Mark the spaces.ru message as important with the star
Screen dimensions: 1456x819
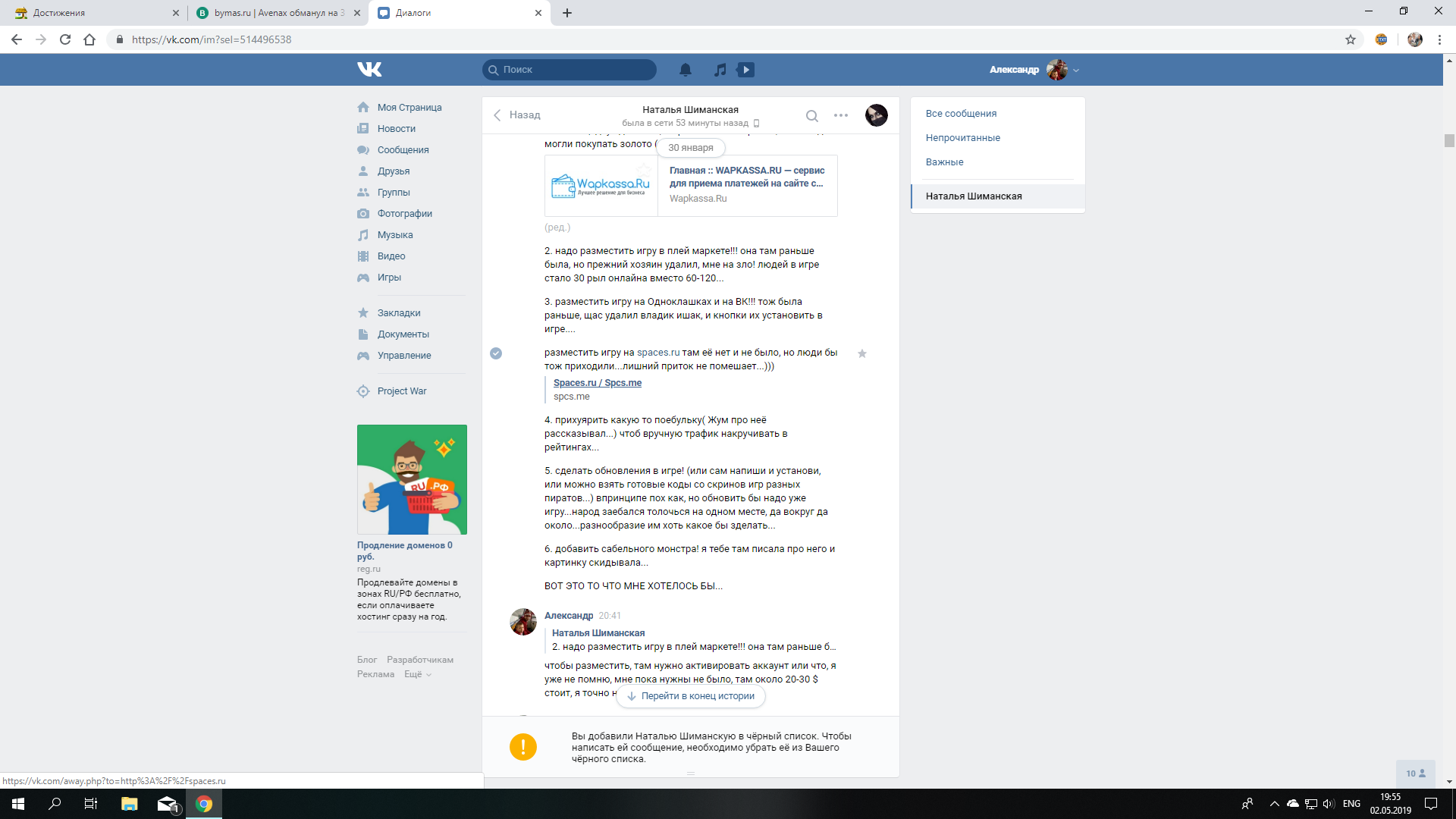point(861,353)
